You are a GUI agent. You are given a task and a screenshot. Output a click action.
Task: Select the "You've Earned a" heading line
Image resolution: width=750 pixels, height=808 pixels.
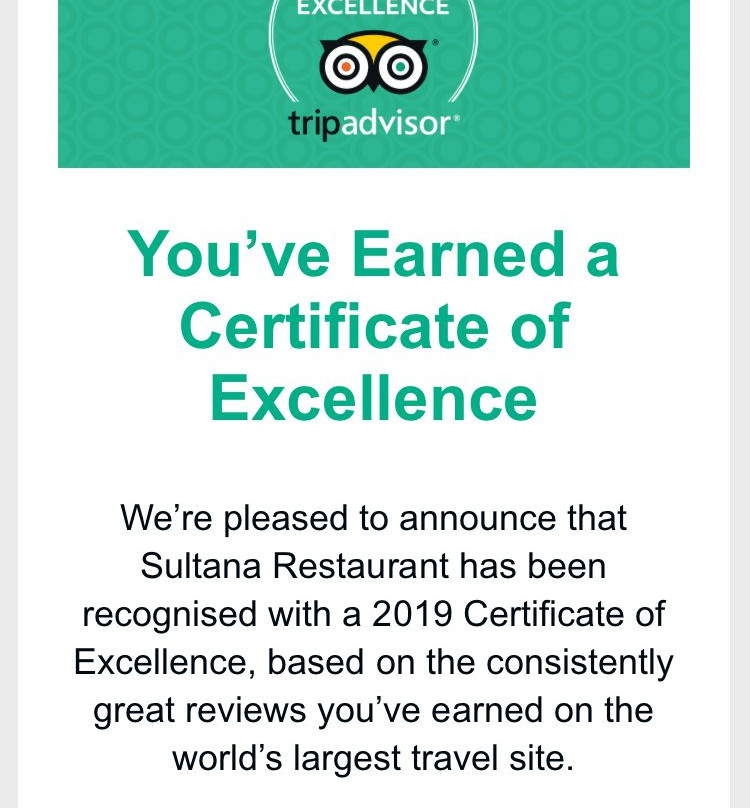pos(373,254)
